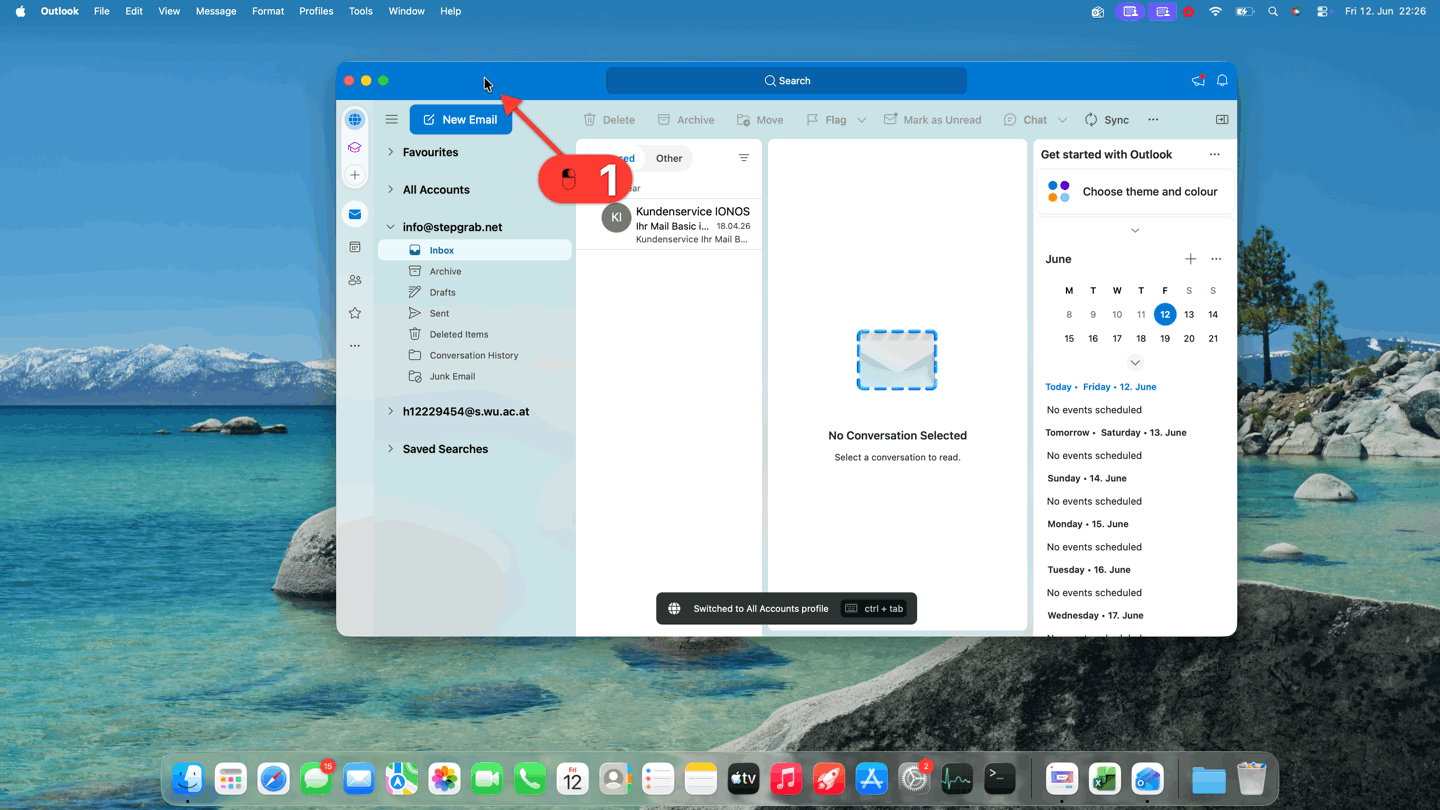Expand mini calendar with chevron below dates
This screenshot has height=810, width=1440.
point(1135,362)
